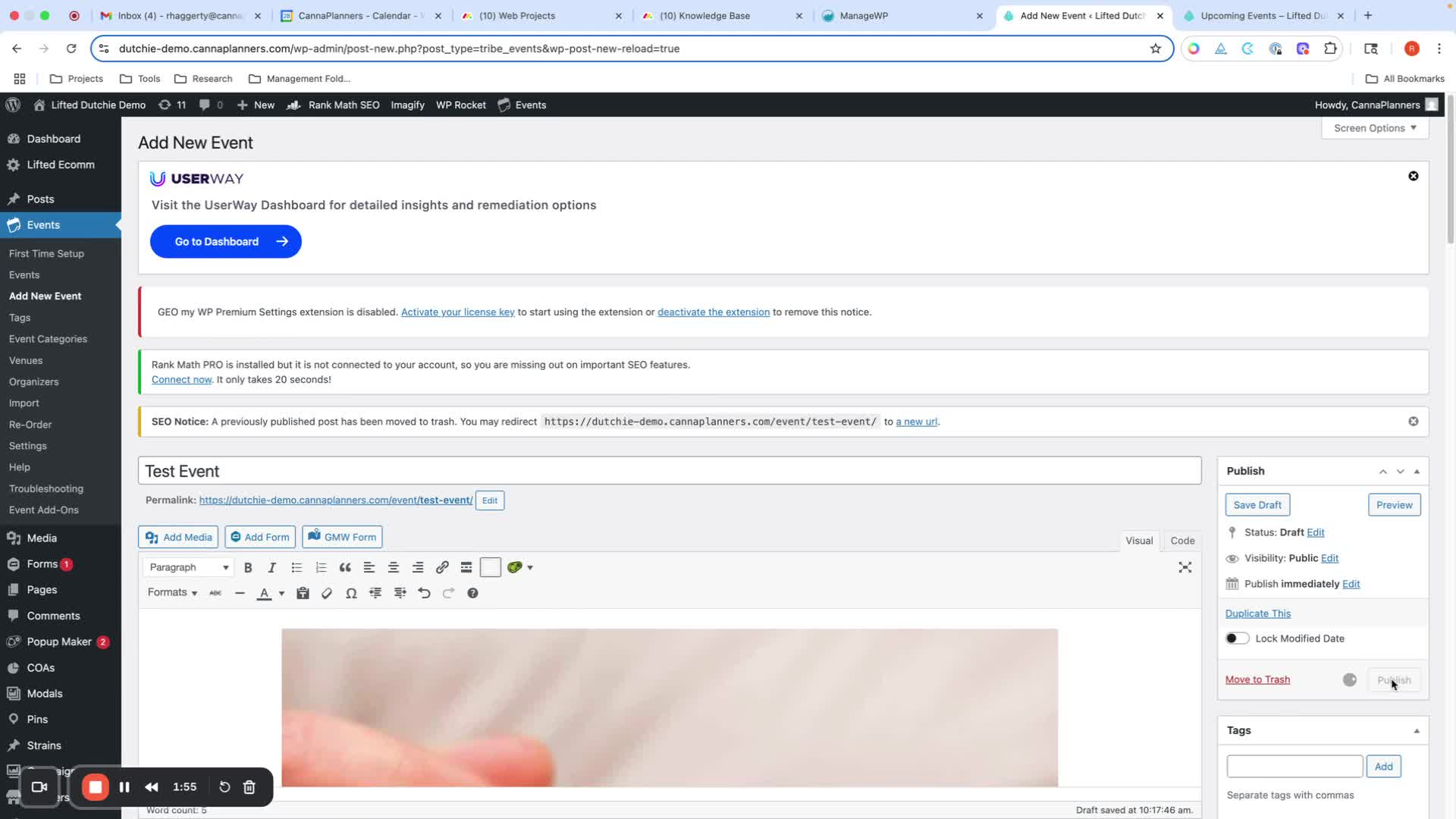
Task: Open the Duplicate This link
Action: 1257,613
